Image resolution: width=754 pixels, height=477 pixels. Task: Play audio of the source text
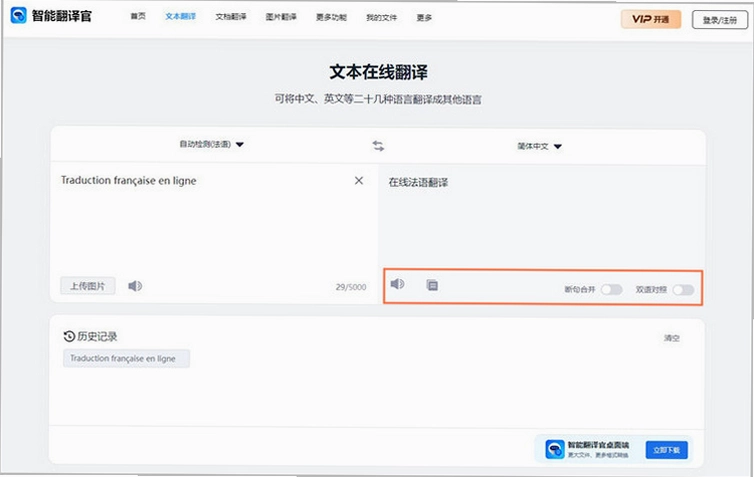click(135, 286)
